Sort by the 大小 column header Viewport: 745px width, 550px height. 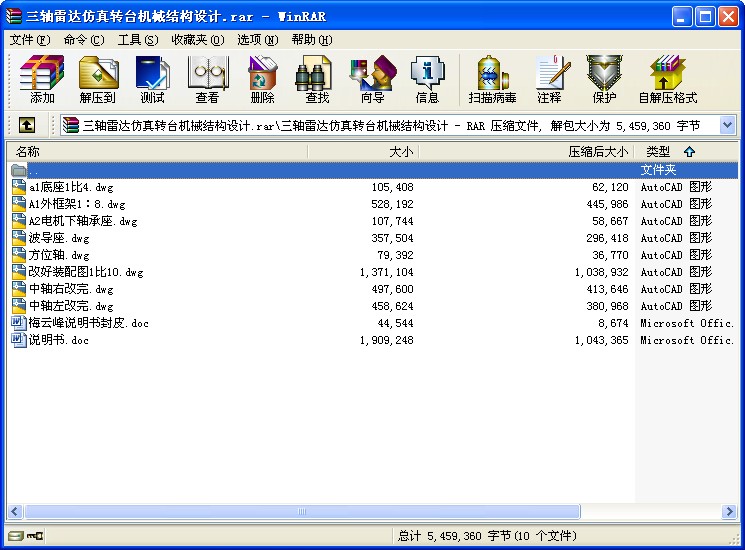(x=363, y=152)
